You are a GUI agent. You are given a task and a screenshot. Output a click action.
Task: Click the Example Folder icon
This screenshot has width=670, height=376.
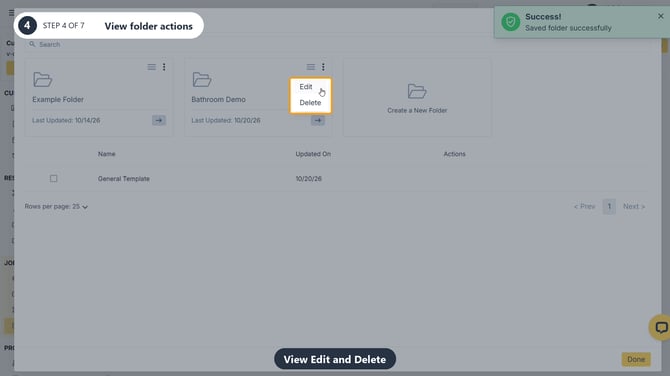click(42, 79)
